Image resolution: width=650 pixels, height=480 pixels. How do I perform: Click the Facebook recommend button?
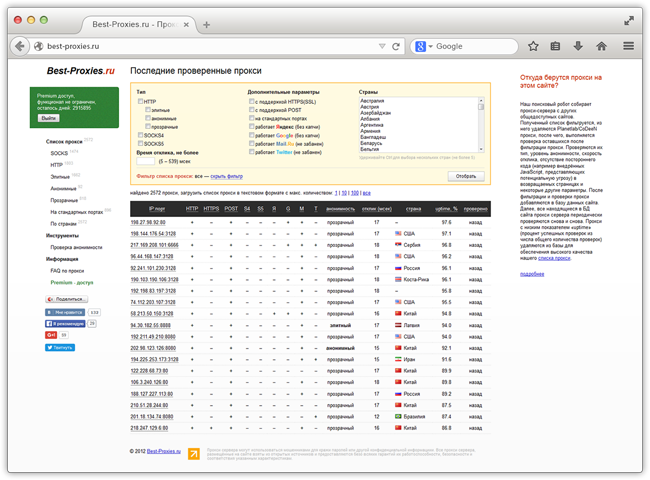[x=65, y=323]
